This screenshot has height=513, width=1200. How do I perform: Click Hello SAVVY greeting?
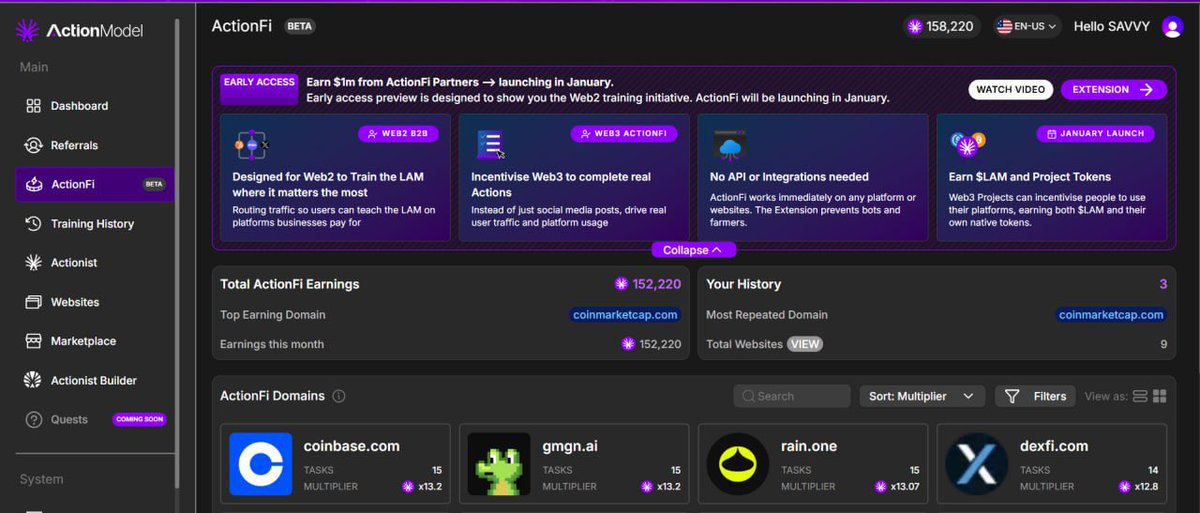tap(1111, 27)
